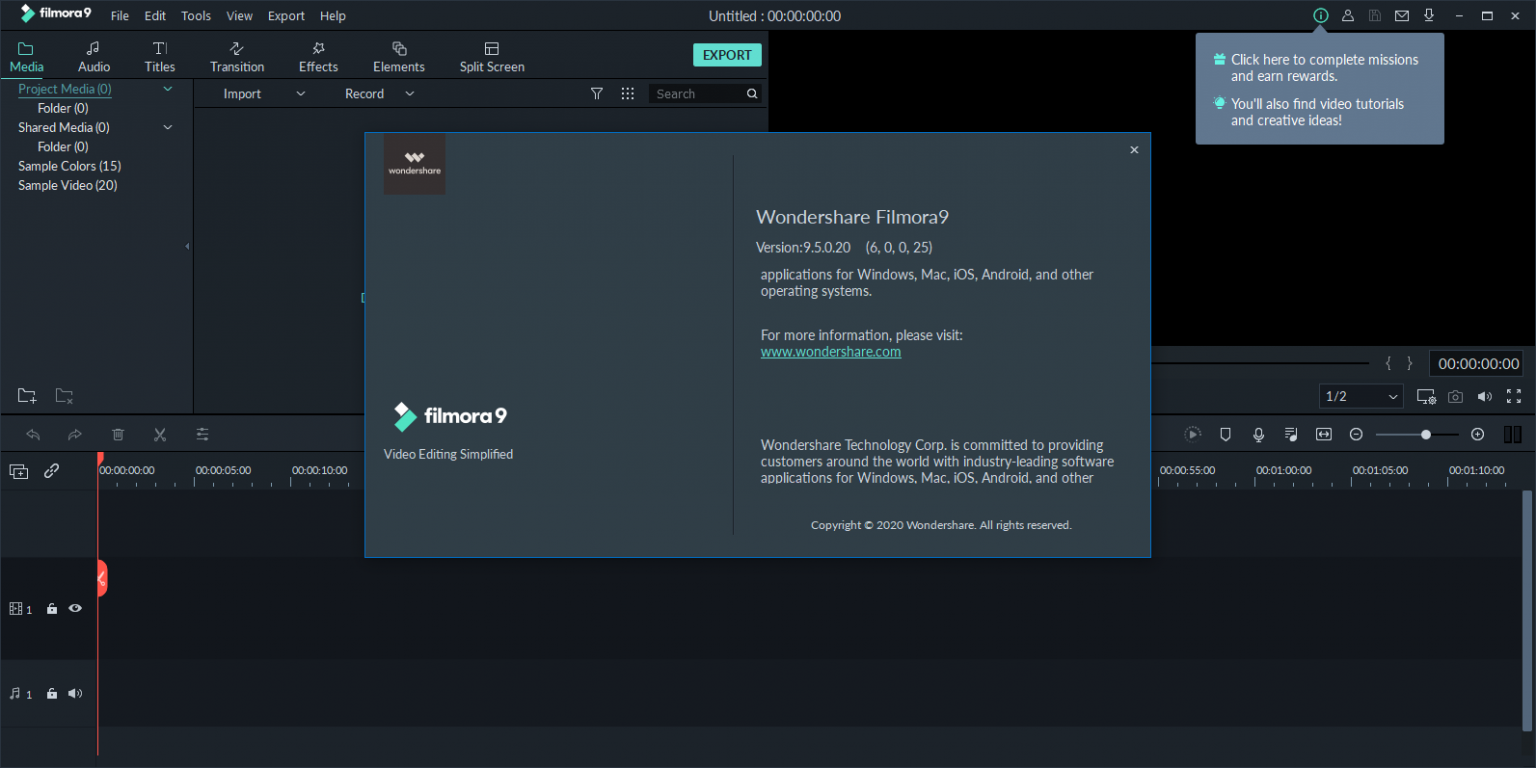Image resolution: width=1536 pixels, height=768 pixels.
Task: Open the File menu
Action: click(x=120, y=16)
